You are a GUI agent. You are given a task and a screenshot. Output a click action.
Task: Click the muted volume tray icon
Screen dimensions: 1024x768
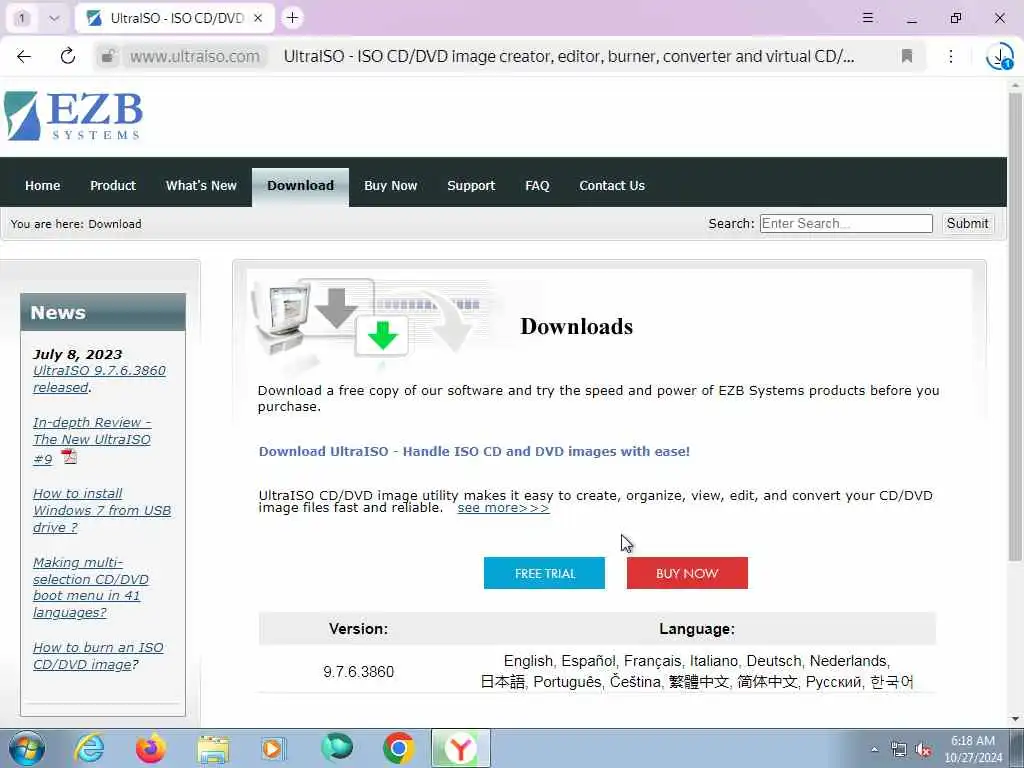pyautogui.click(x=923, y=750)
